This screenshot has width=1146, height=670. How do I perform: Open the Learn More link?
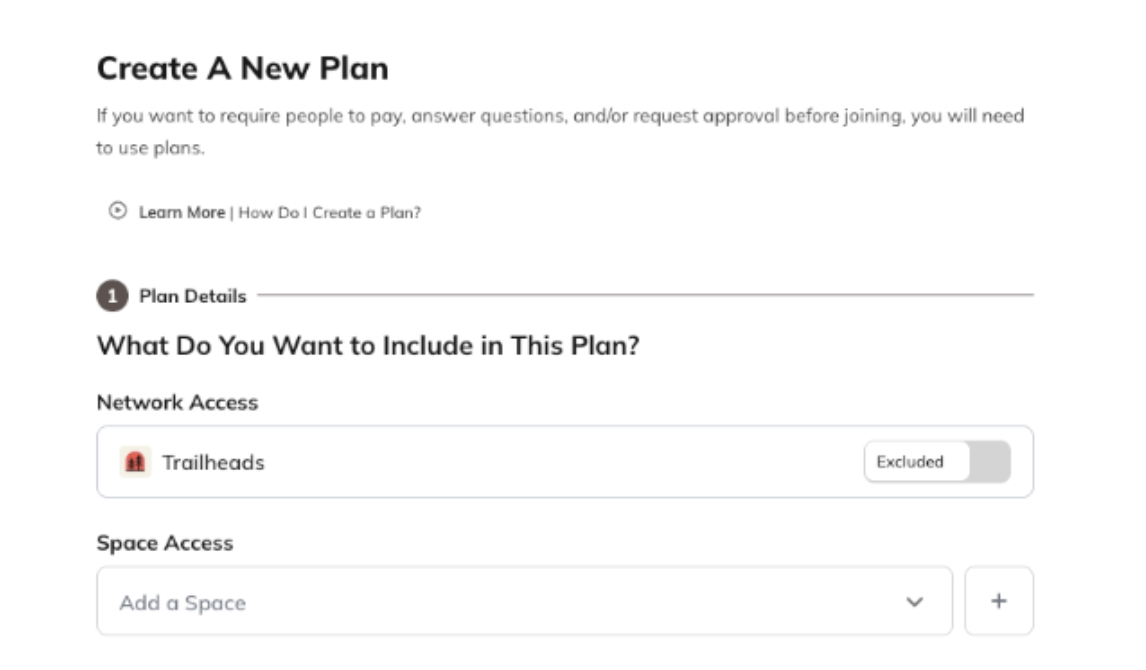(x=182, y=212)
